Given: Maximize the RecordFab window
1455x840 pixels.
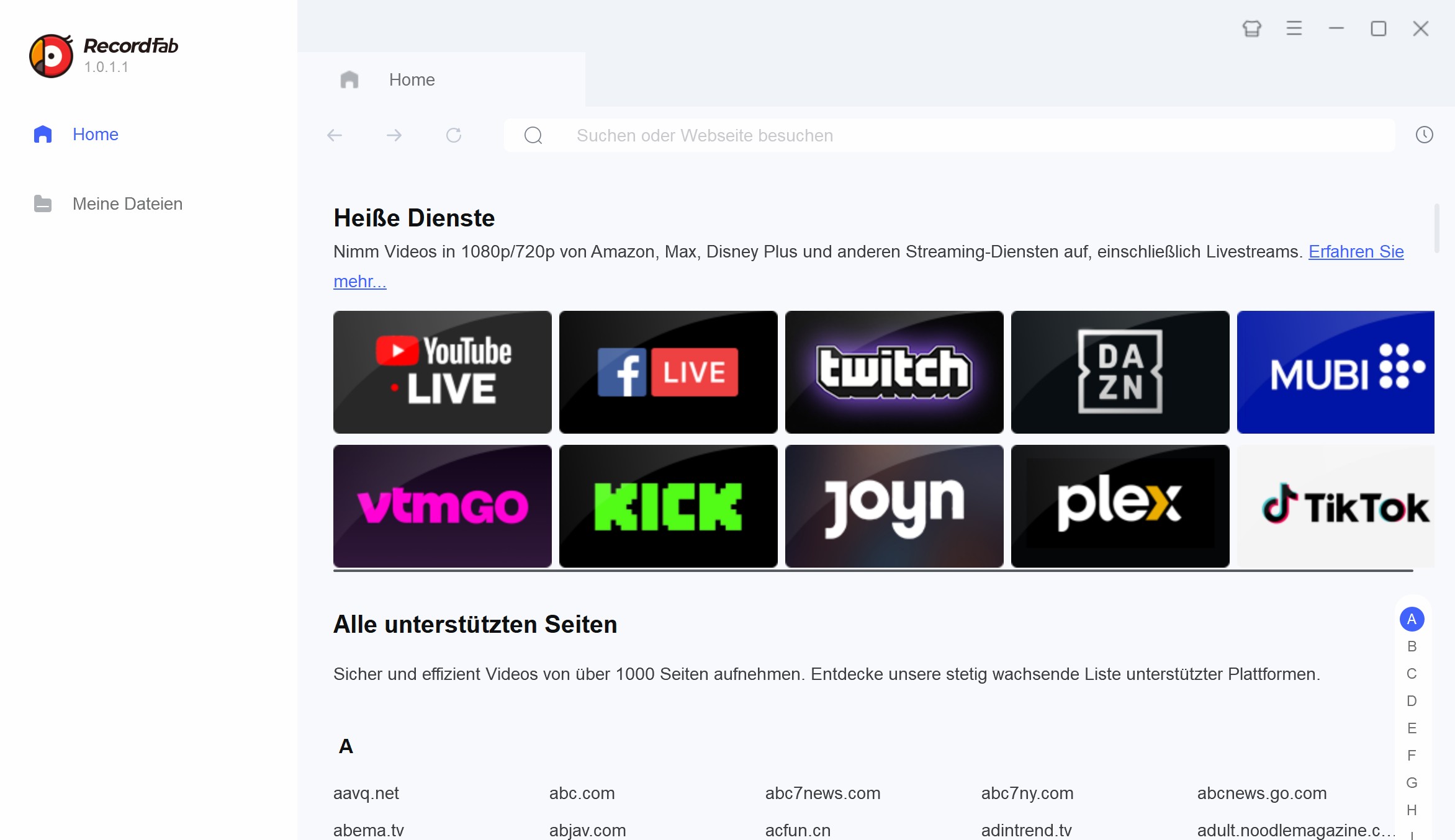Looking at the screenshot, I should click(x=1378, y=29).
